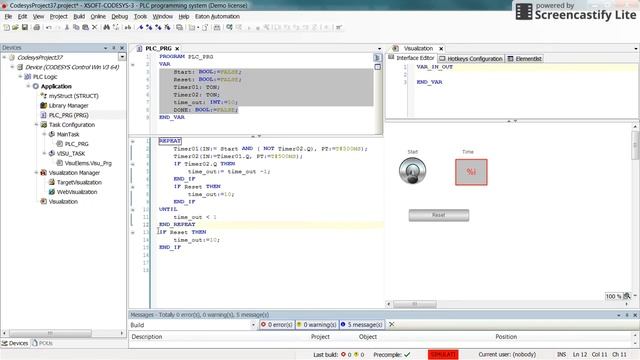
Task: Click the last bookmark flag toolbar icon
Action: (167, 27)
